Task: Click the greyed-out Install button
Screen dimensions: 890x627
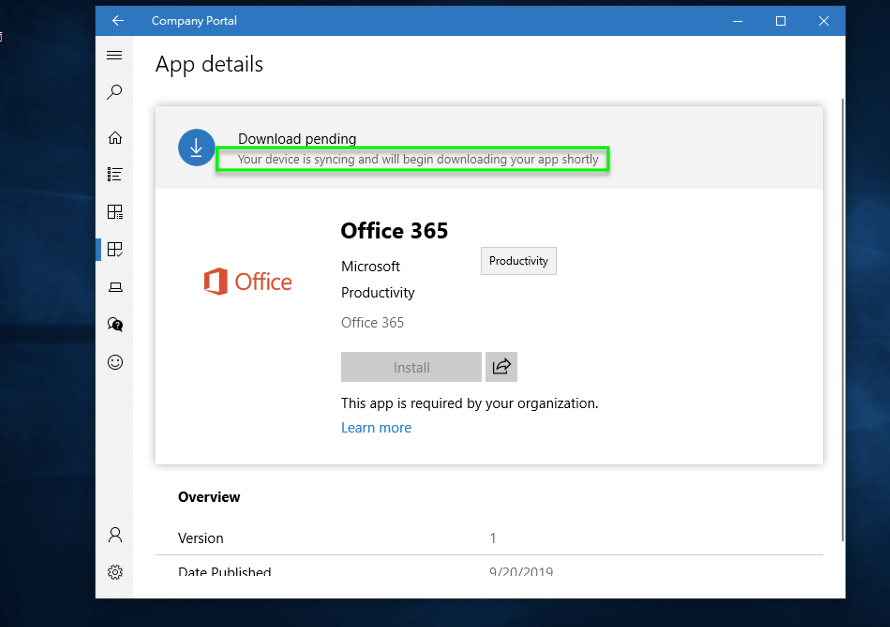Action: pos(411,367)
